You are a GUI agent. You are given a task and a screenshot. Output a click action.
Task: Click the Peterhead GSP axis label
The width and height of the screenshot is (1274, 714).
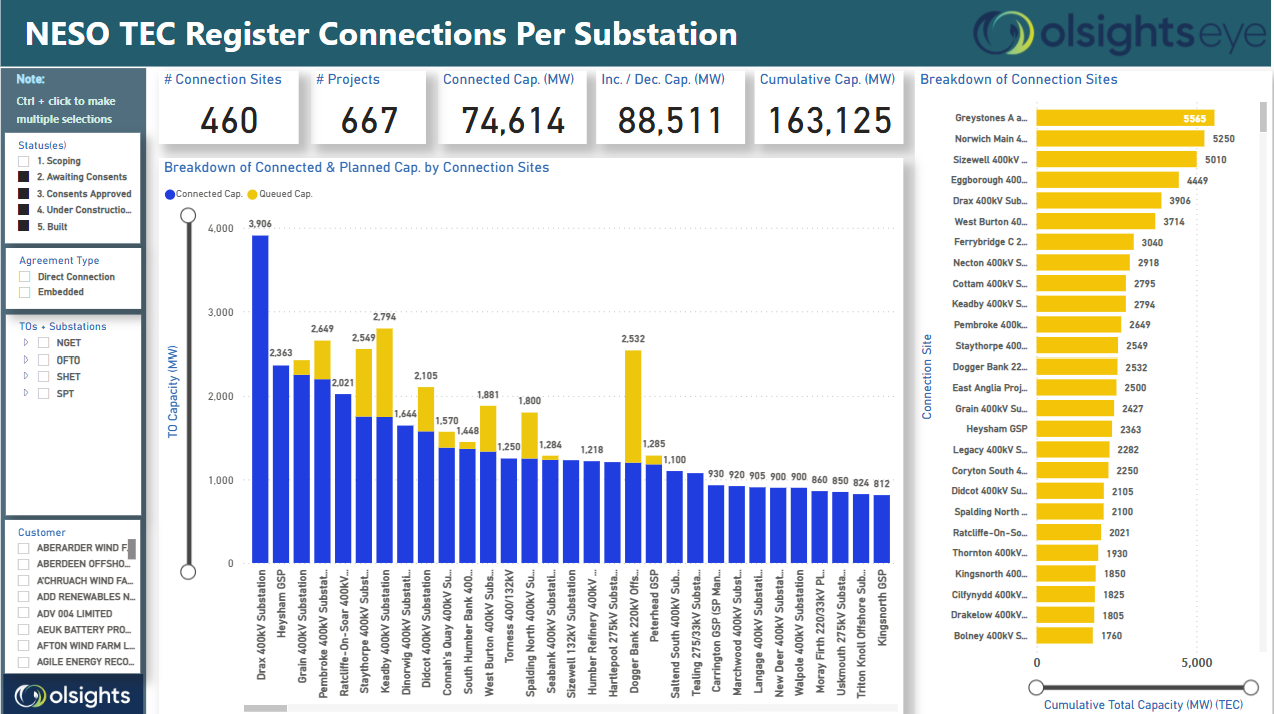[654, 605]
